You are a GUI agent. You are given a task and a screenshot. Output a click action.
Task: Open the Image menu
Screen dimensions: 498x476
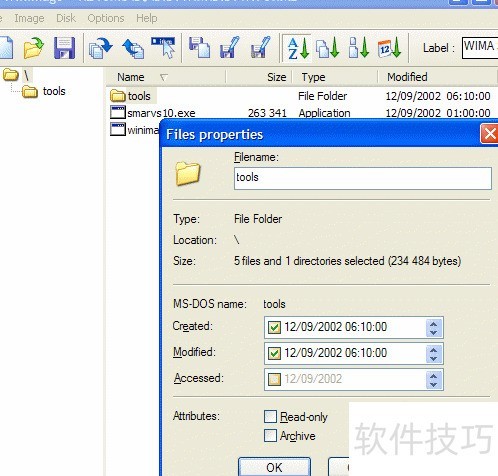pyautogui.click(x=29, y=18)
